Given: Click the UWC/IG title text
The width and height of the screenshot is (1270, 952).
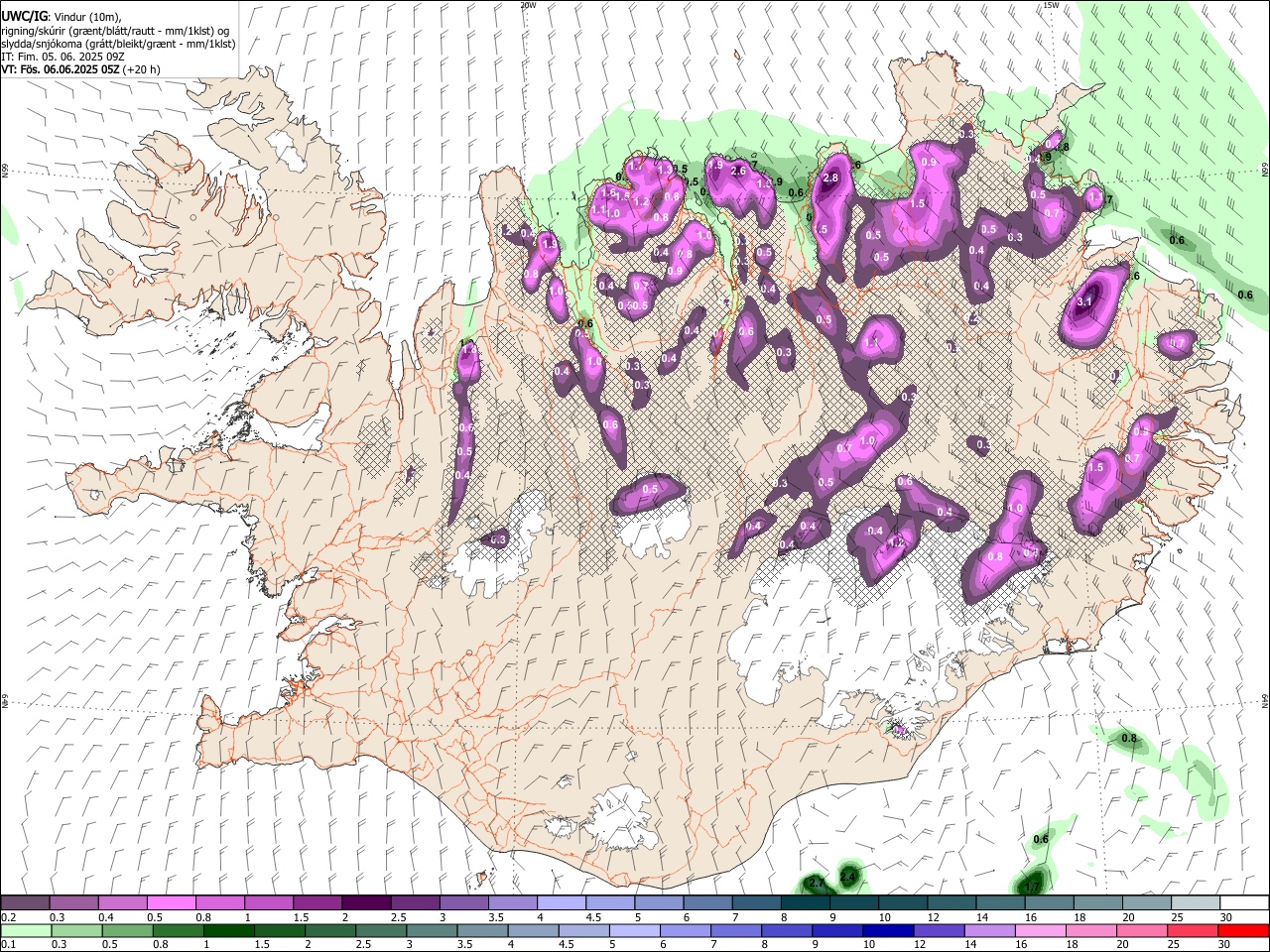Looking at the screenshot, I should pos(24,17).
